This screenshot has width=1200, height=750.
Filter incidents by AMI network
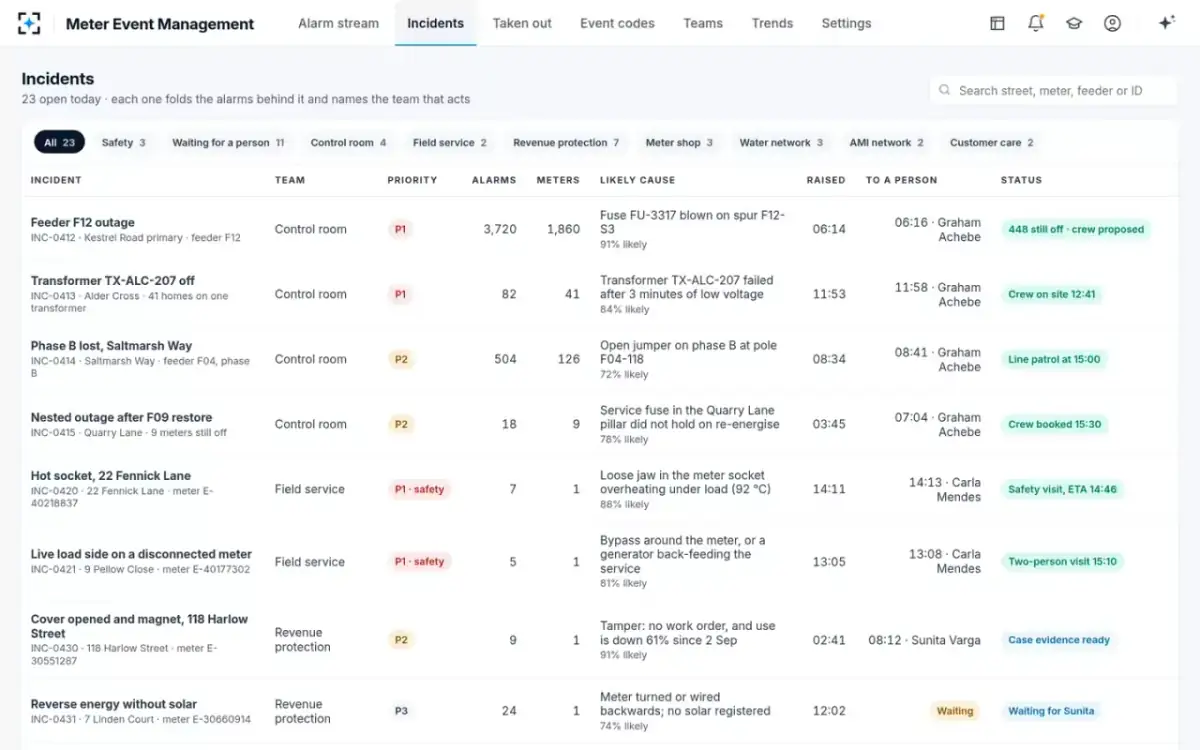(x=886, y=142)
